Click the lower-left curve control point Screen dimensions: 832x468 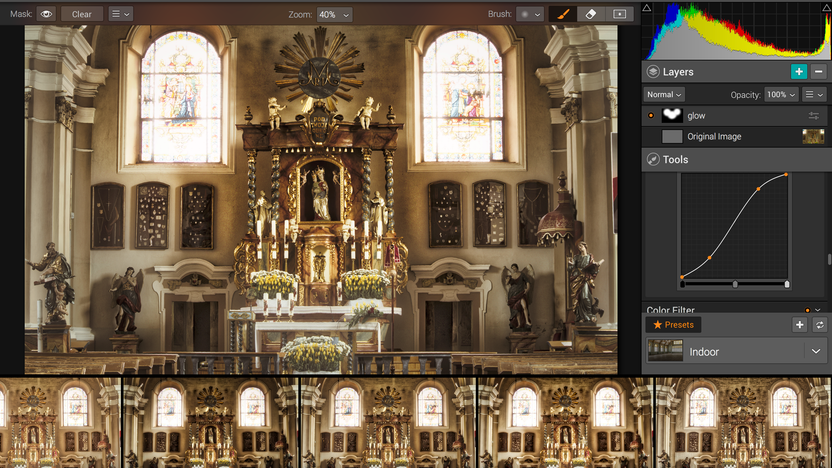(x=709, y=258)
